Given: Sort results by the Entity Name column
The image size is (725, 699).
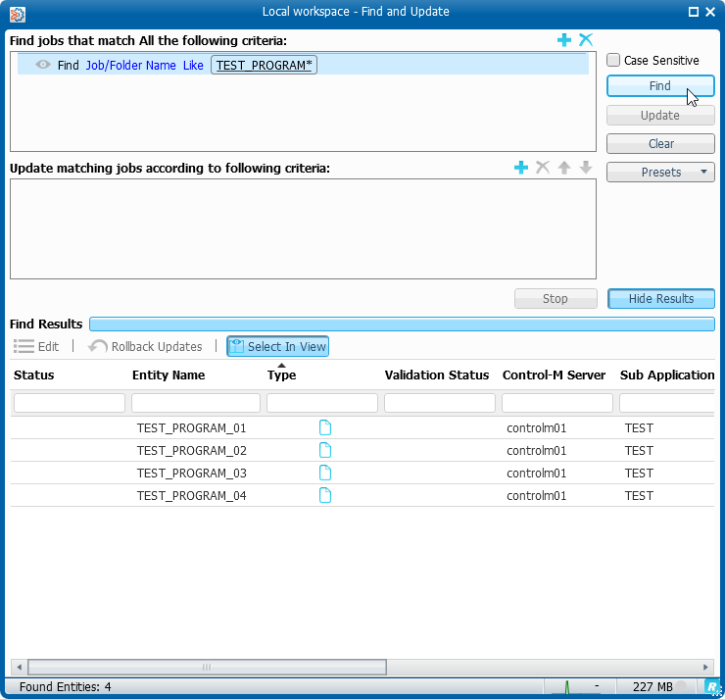Looking at the screenshot, I should [x=168, y=375].
